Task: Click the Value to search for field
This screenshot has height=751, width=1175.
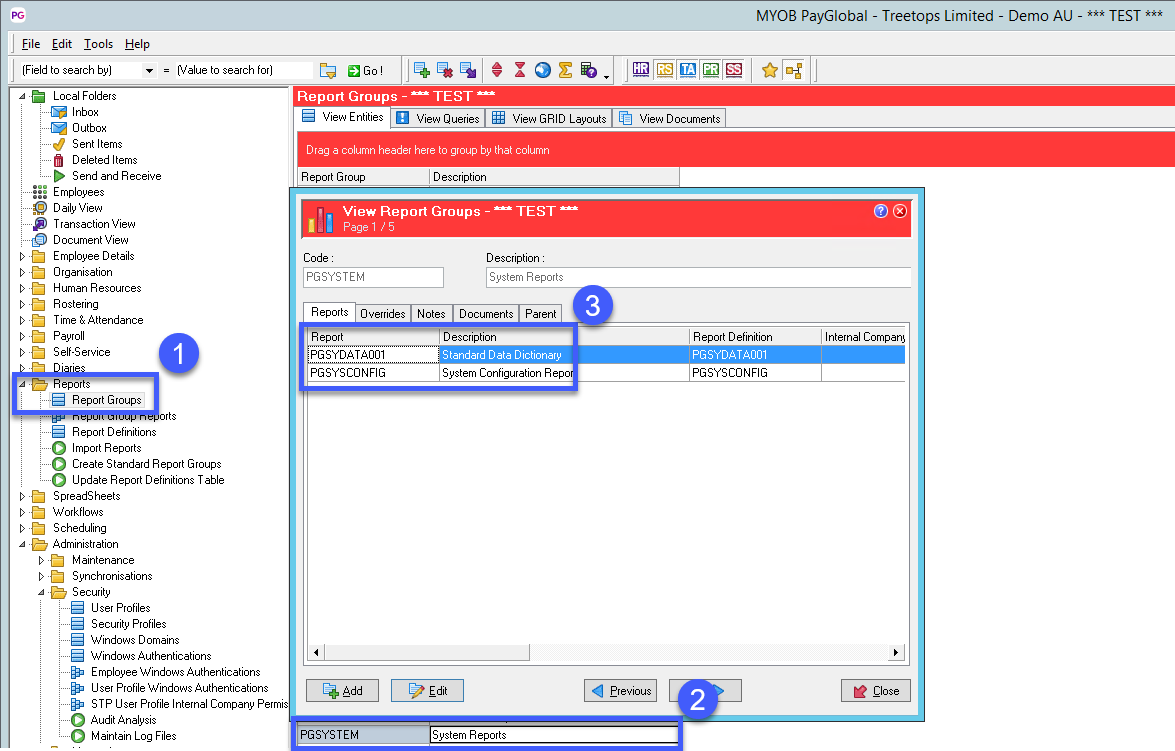Action: (x=243, y=70)
